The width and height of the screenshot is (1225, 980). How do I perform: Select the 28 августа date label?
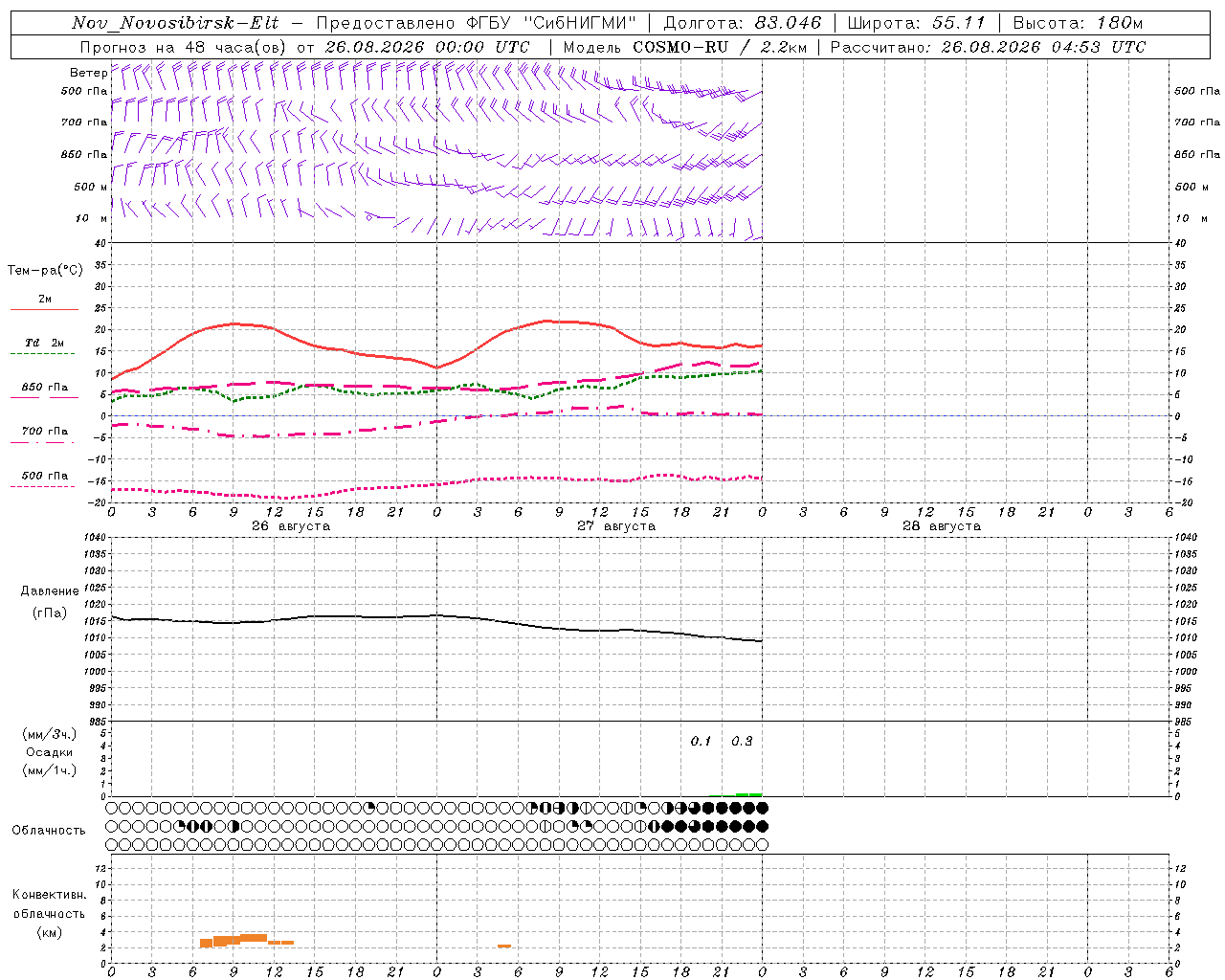pyautogui.click(x=942, y=526)
